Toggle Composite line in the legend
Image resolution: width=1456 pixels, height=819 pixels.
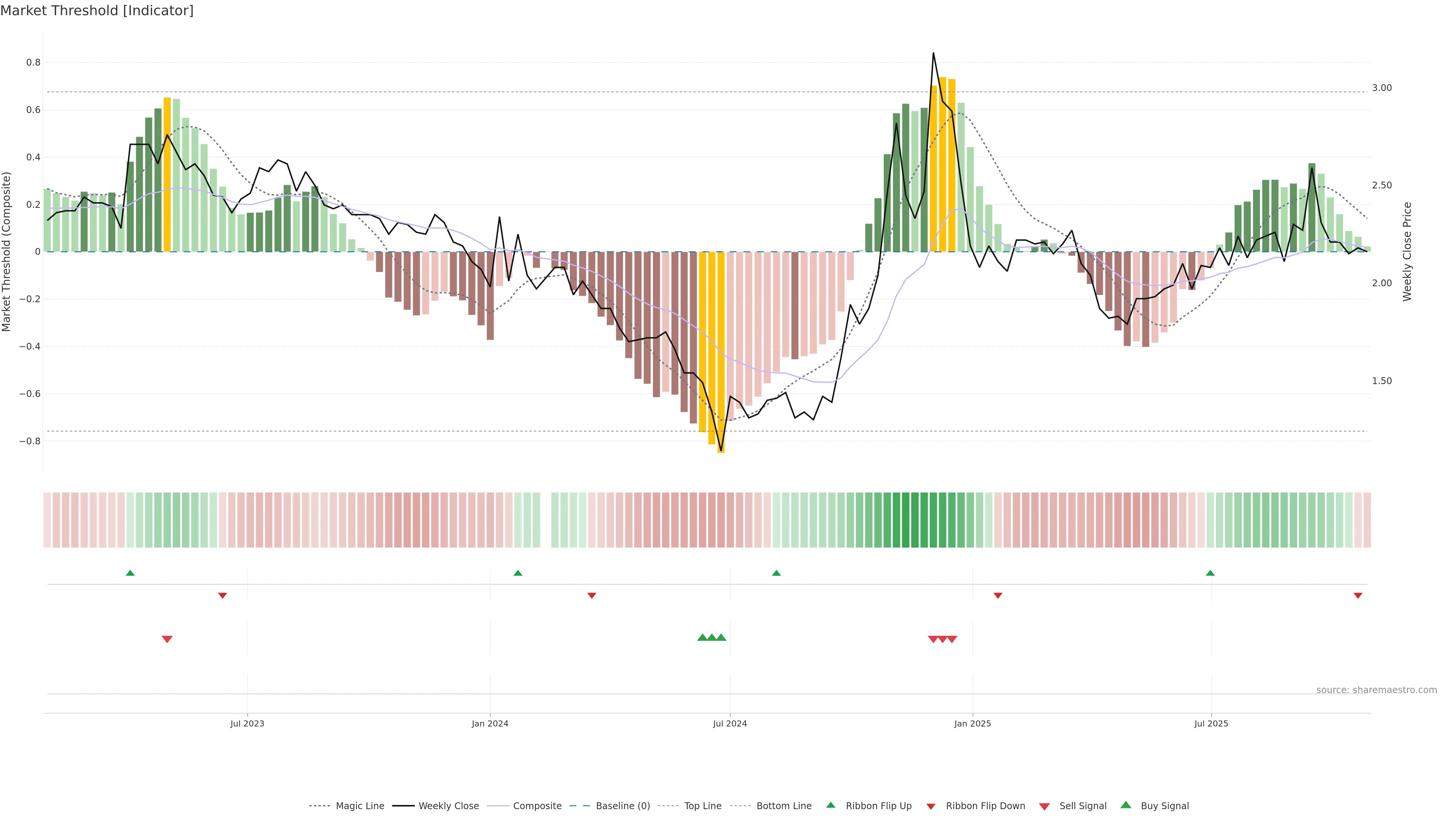coord(537,806)
